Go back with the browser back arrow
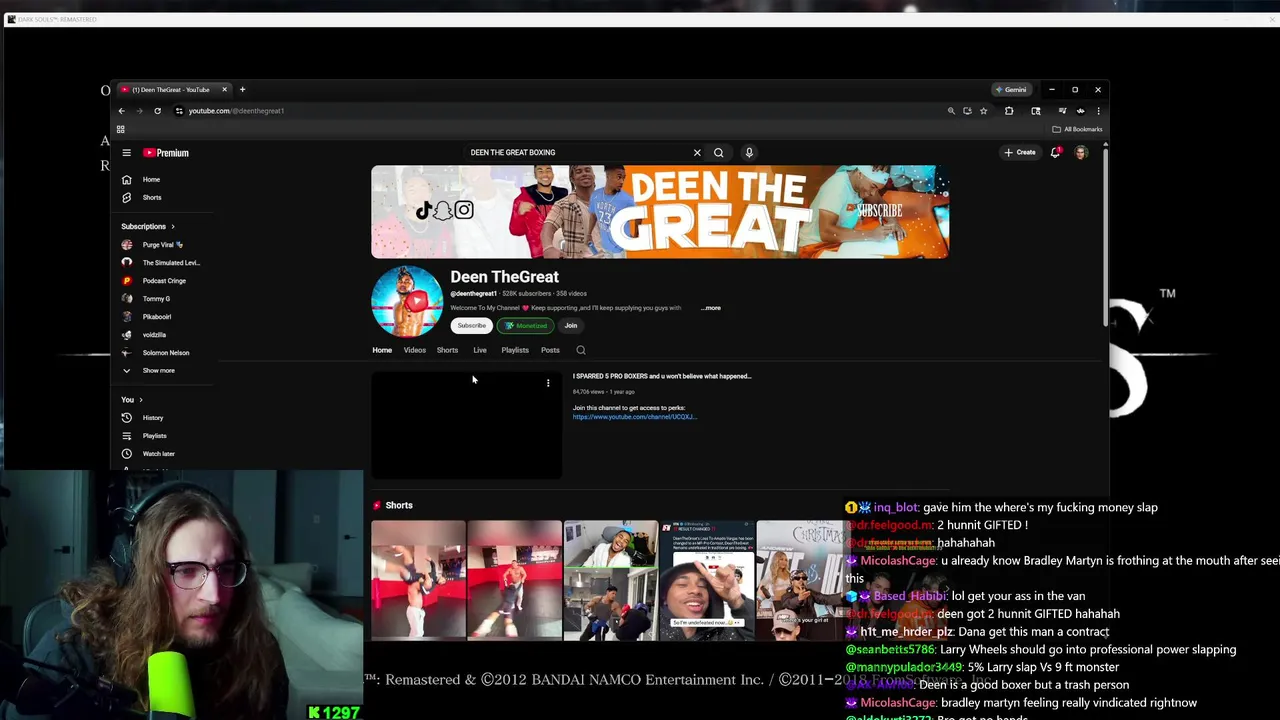 122,111
